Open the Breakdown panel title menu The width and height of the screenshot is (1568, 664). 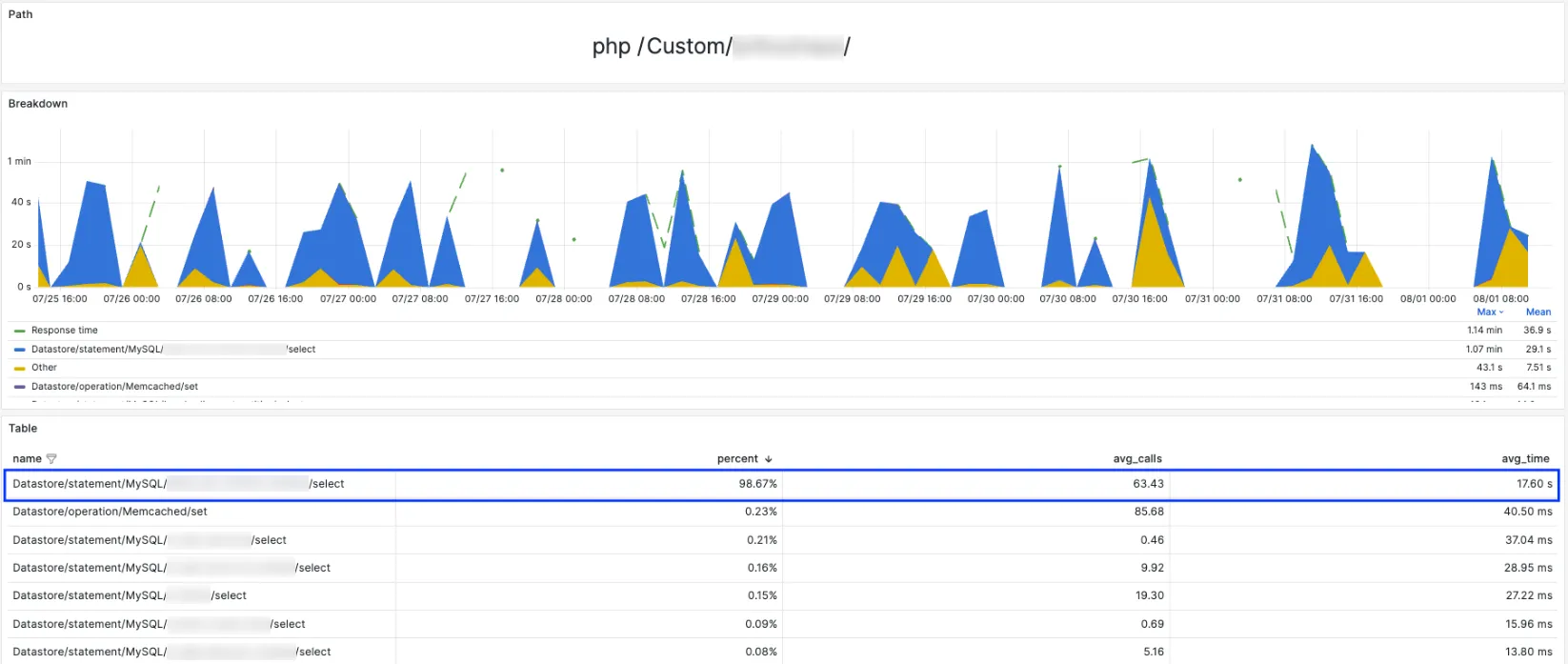pos(38,104)
